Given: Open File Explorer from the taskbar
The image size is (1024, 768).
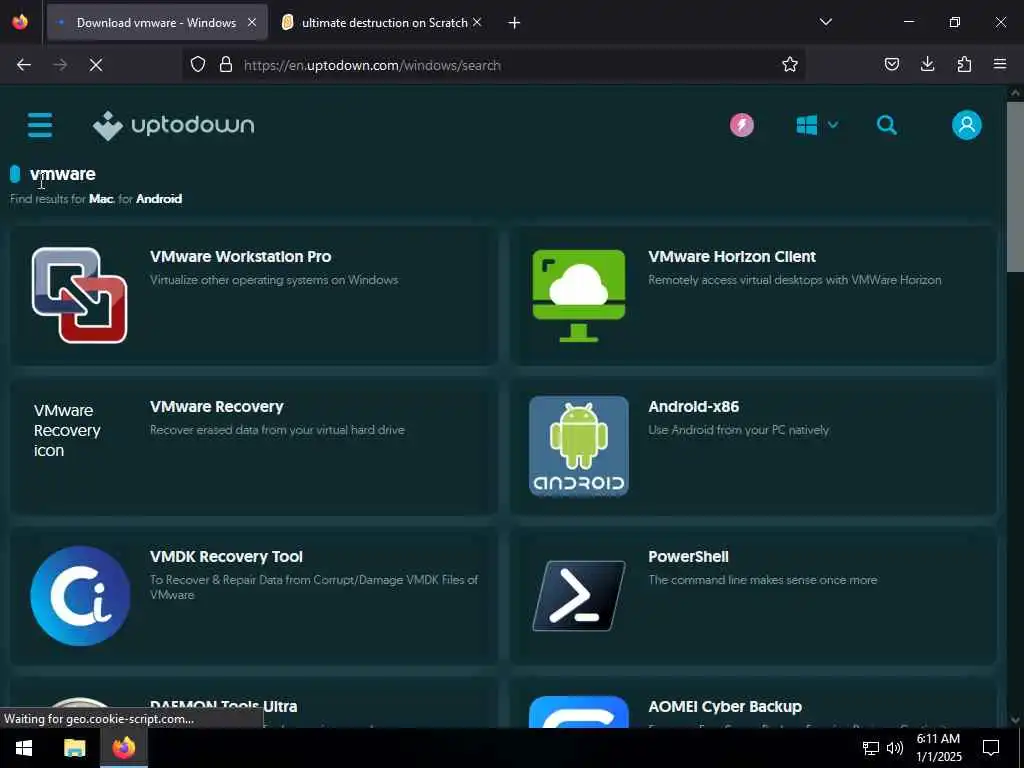Looking at the screenshot, I should point(74,748).
